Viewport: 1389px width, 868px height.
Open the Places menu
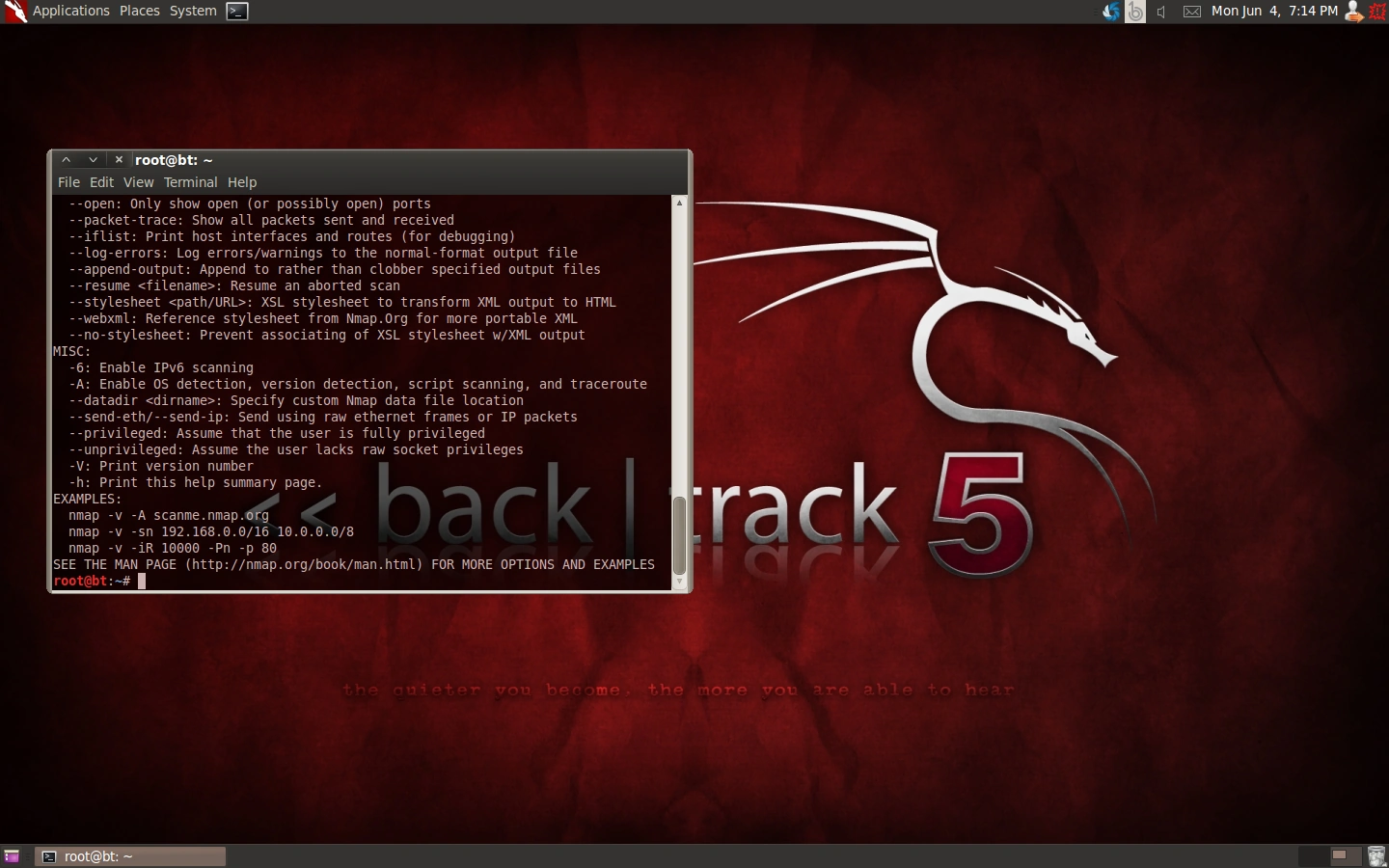click(140, 11)
